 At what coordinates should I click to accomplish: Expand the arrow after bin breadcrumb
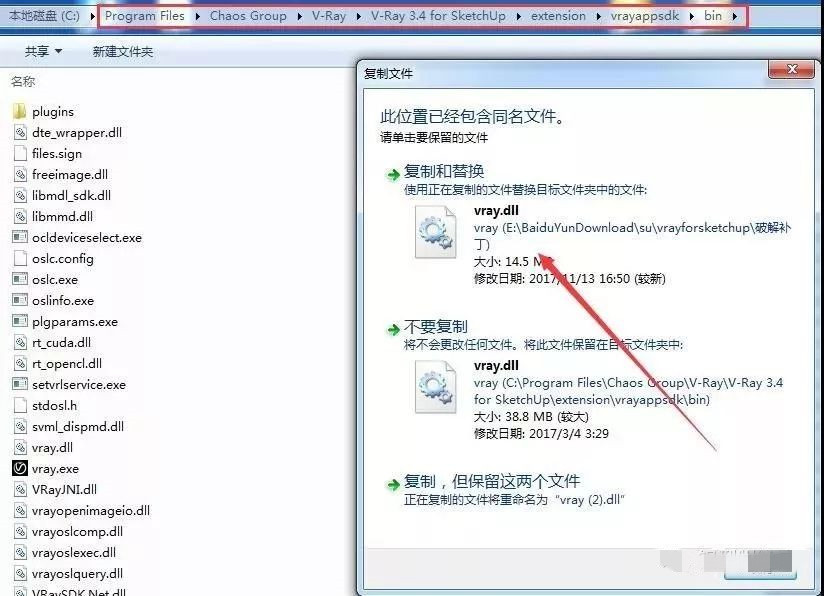737,17
